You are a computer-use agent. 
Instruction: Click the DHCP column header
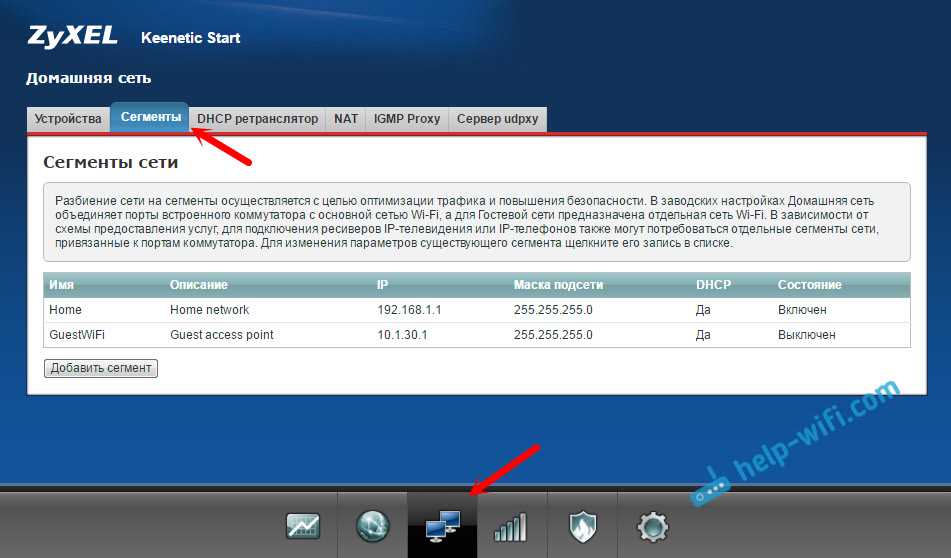point(713,285)
